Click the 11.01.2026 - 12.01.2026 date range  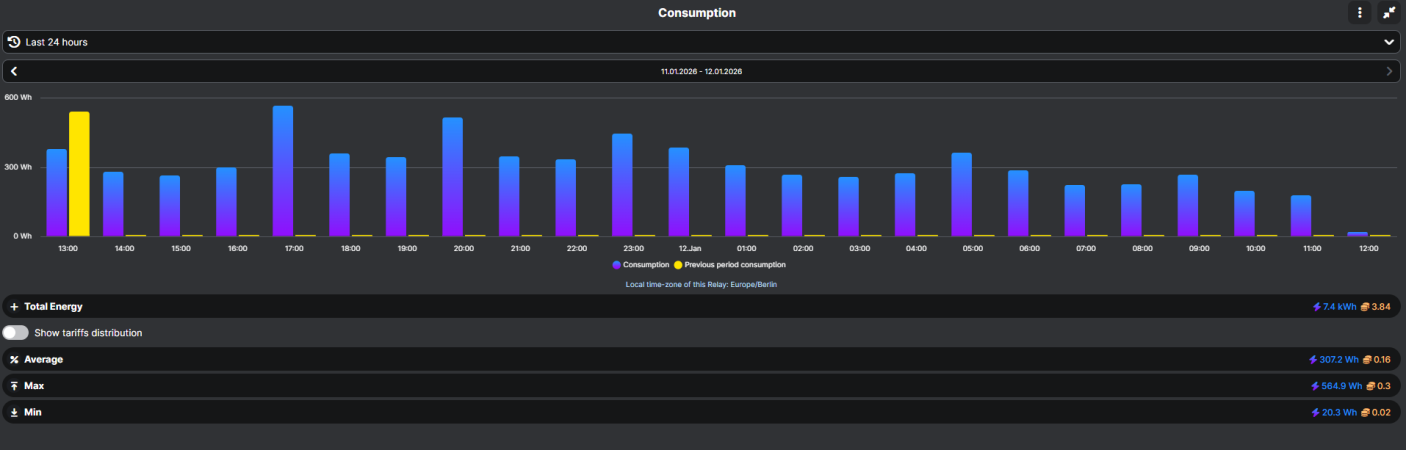[701, 72]
